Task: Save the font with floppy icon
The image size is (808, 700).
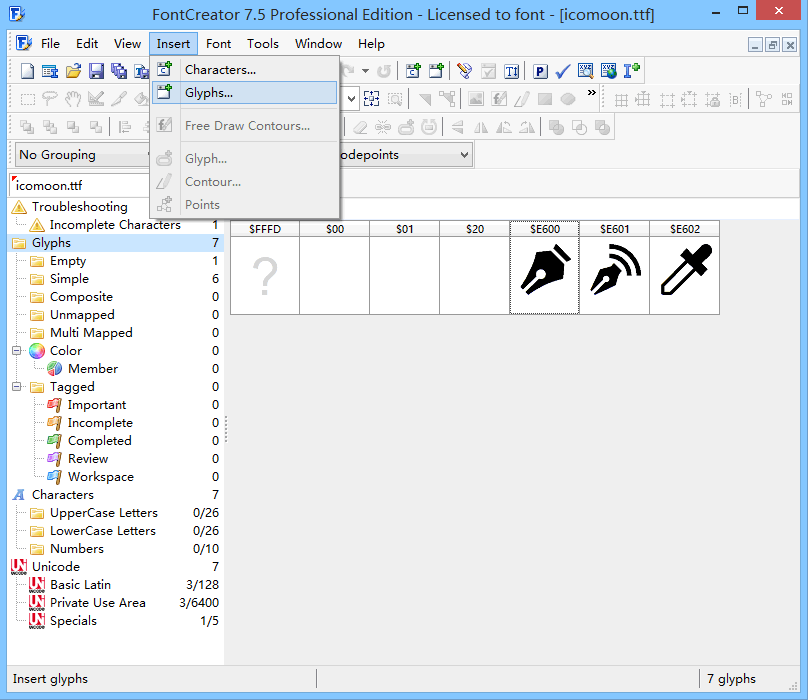Action: pos(96,71)
